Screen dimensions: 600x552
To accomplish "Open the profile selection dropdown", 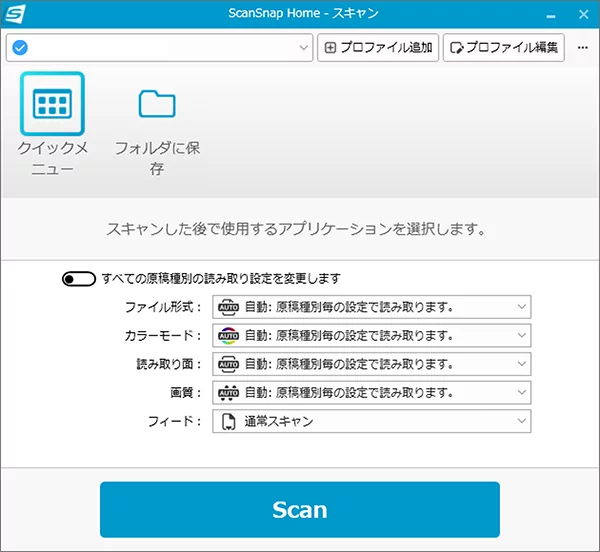I will tap(159, 48).
